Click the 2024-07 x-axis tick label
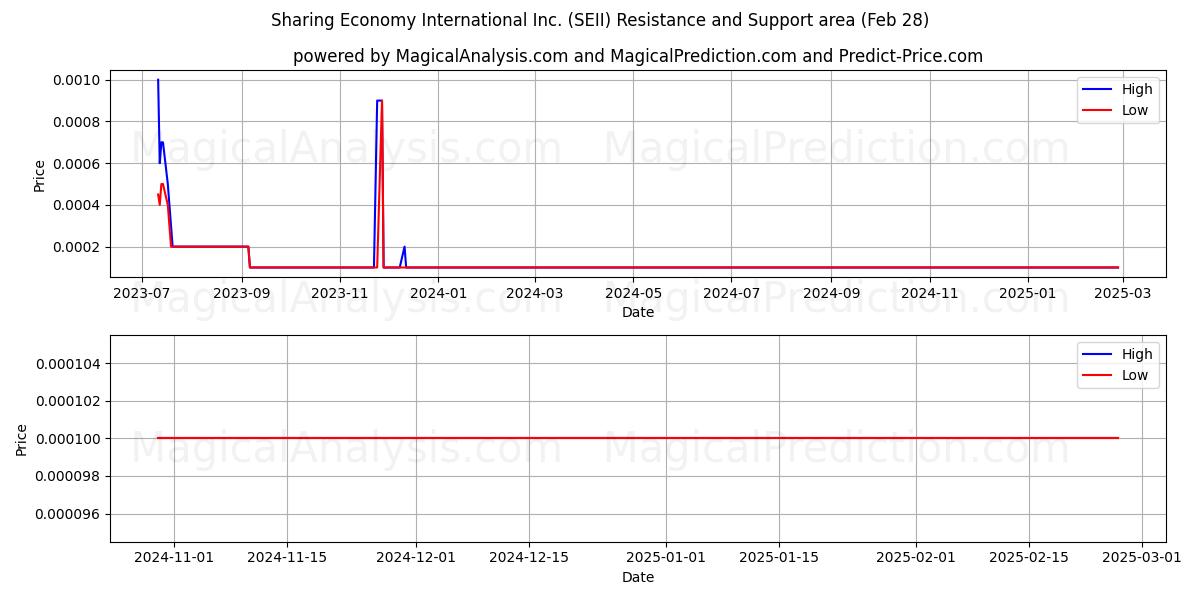The width and height of the screenshot is (1200, 600). click(x=731, y=293)
